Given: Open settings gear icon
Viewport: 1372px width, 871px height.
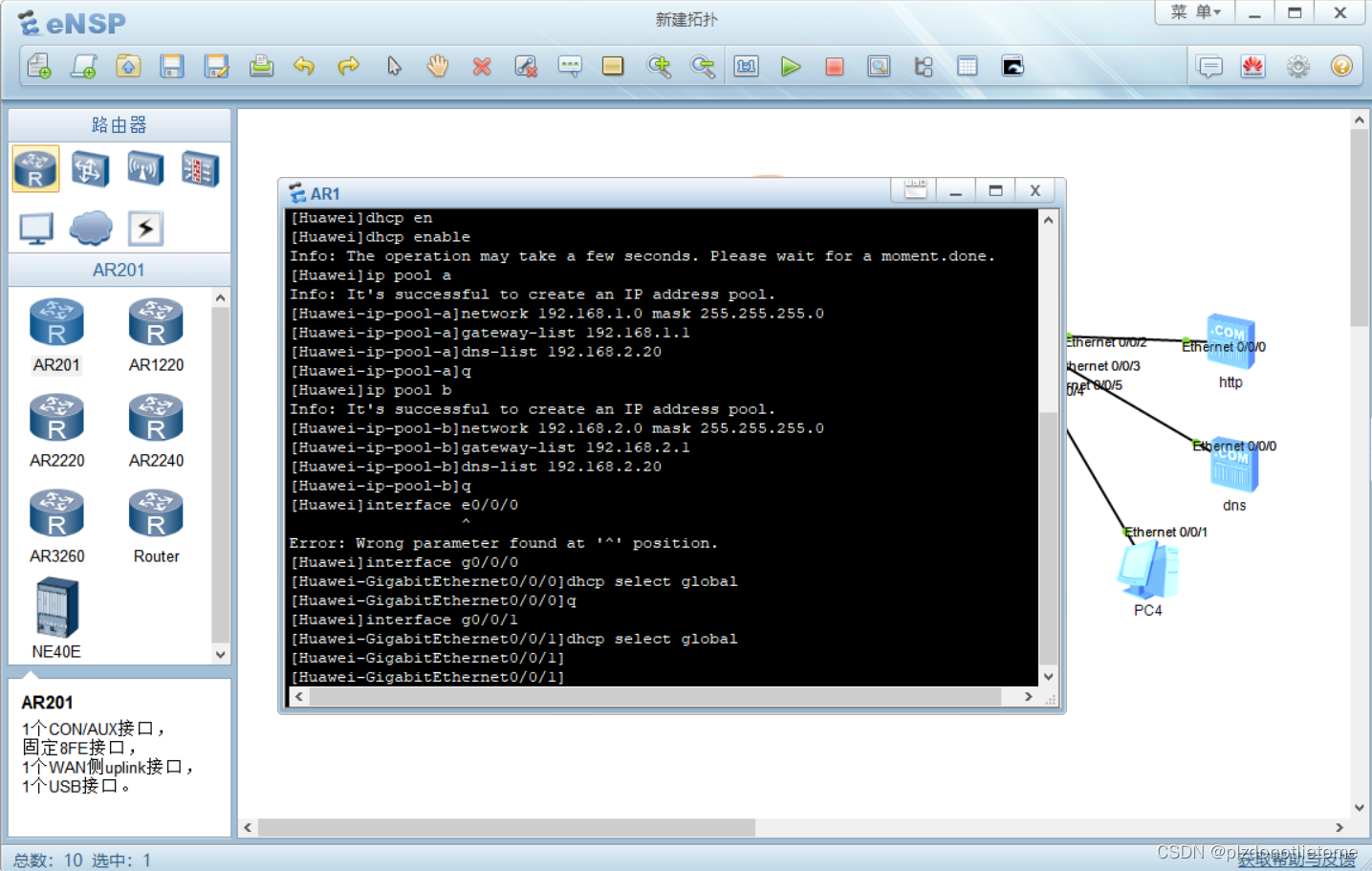Looking at the screenshot, I should click(1297, 66).
